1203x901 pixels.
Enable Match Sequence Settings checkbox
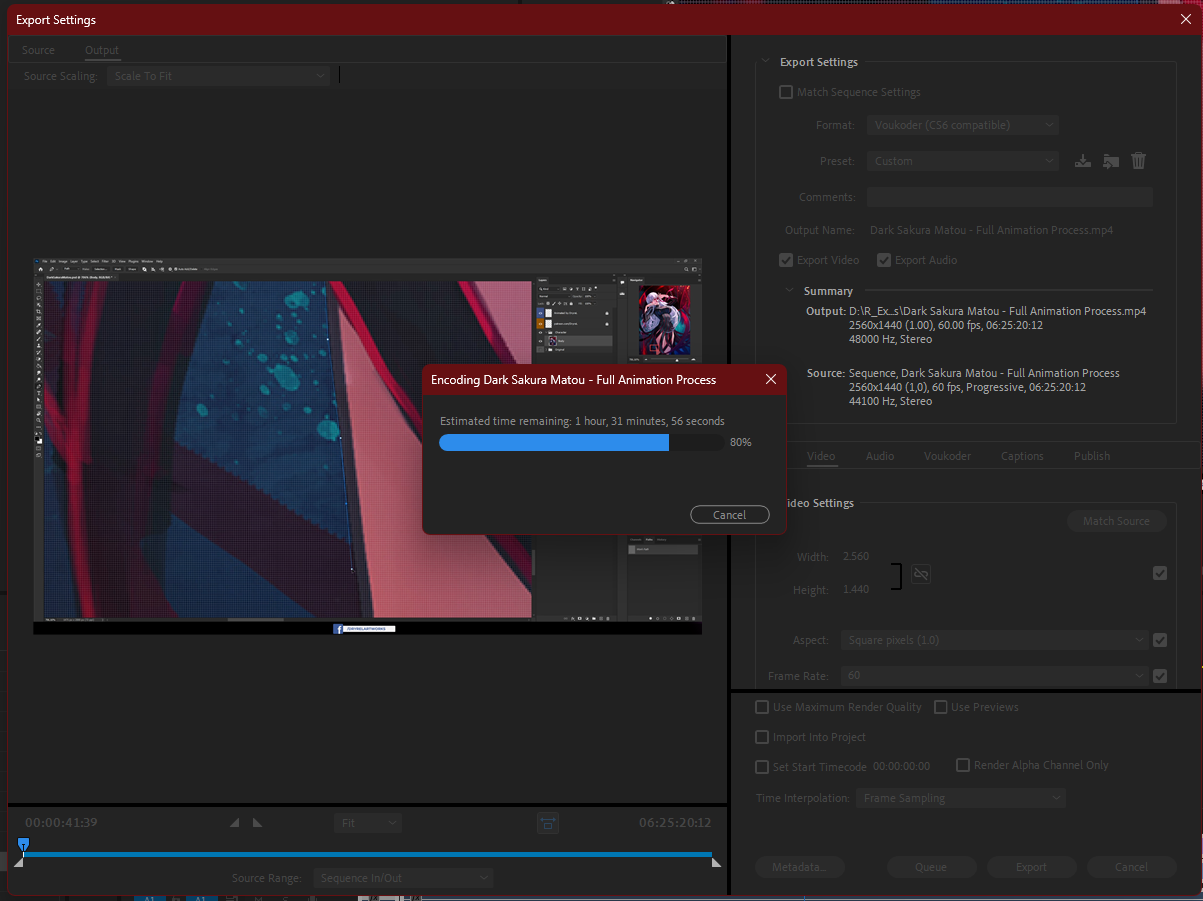pyautogui.click(x=786, y=92)
